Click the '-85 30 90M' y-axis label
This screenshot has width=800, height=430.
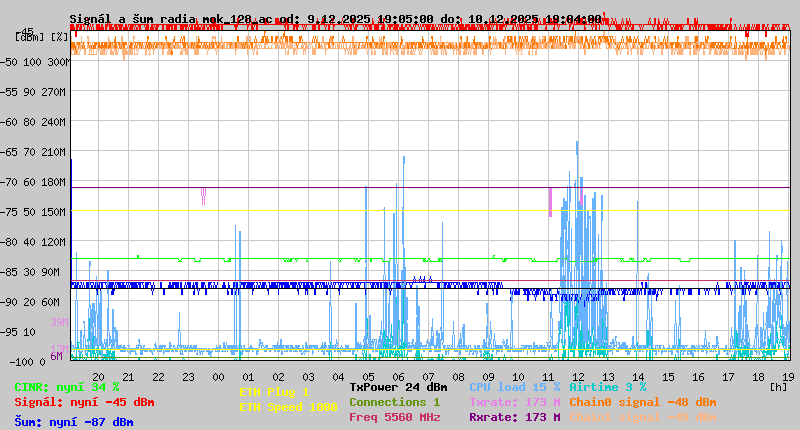tap(30, 272)
